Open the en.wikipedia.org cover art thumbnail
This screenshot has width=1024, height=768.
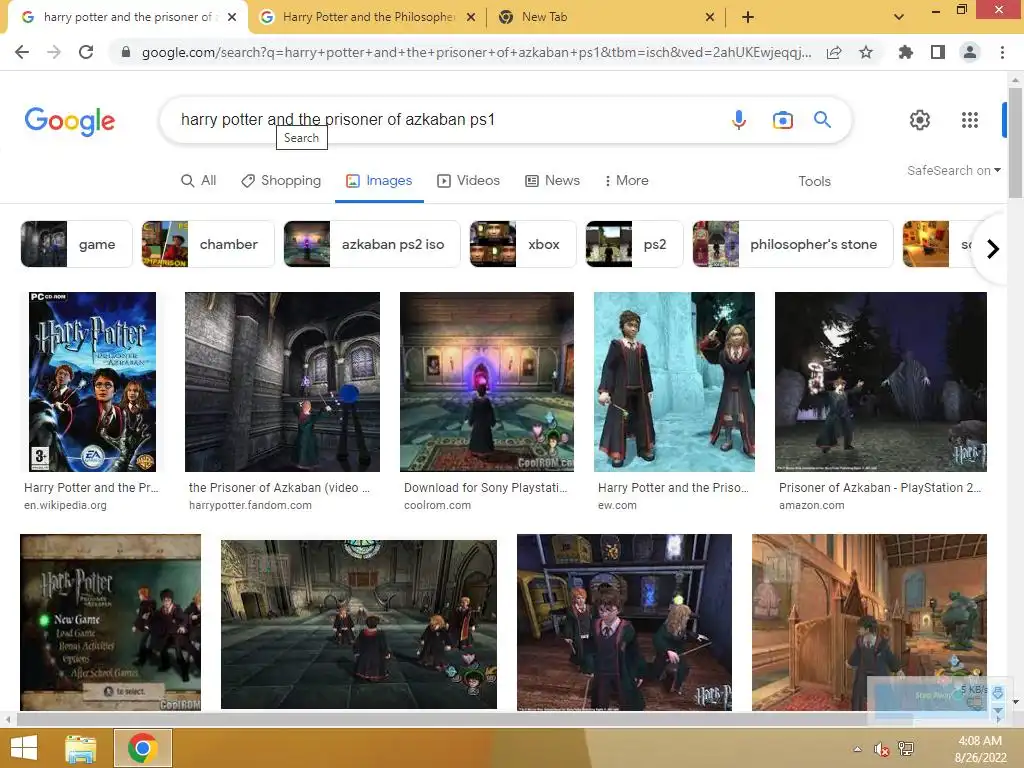pos(92,381)
